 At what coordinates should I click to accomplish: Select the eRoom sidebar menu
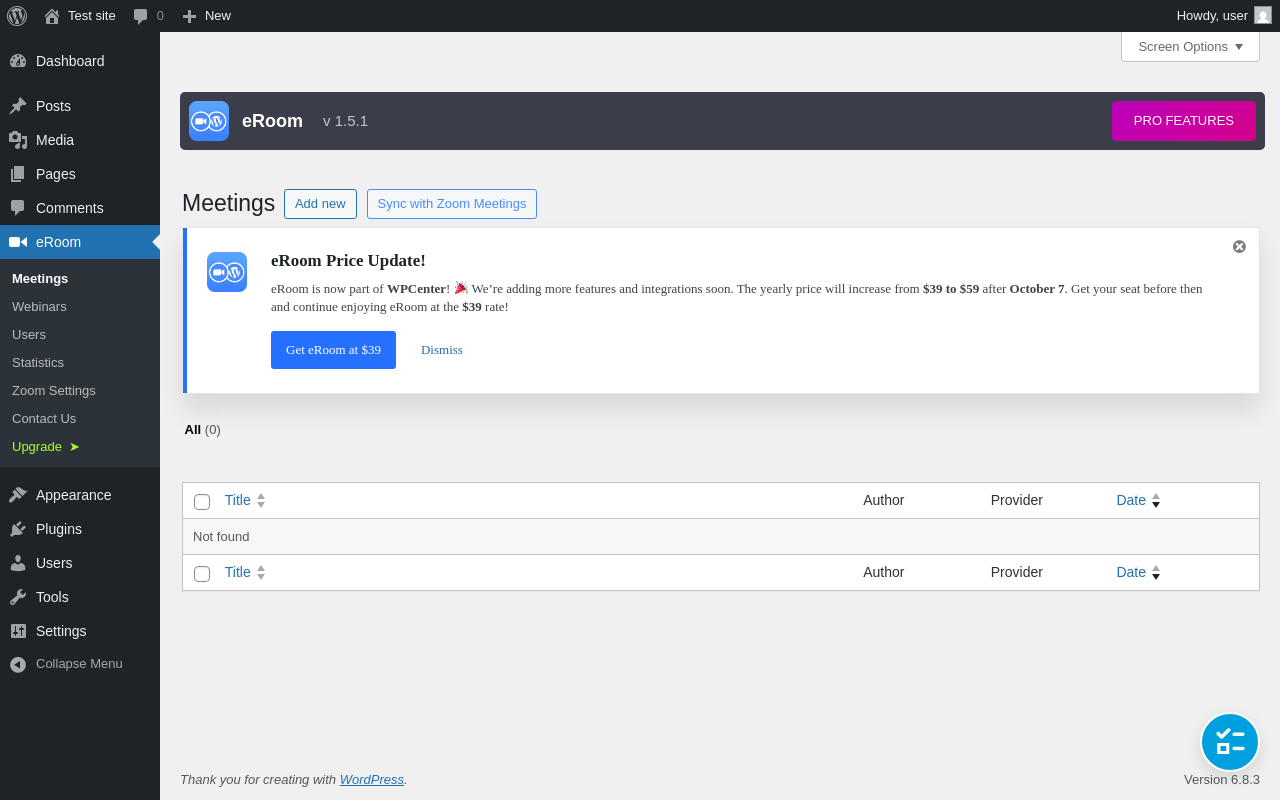pos(80,242)
